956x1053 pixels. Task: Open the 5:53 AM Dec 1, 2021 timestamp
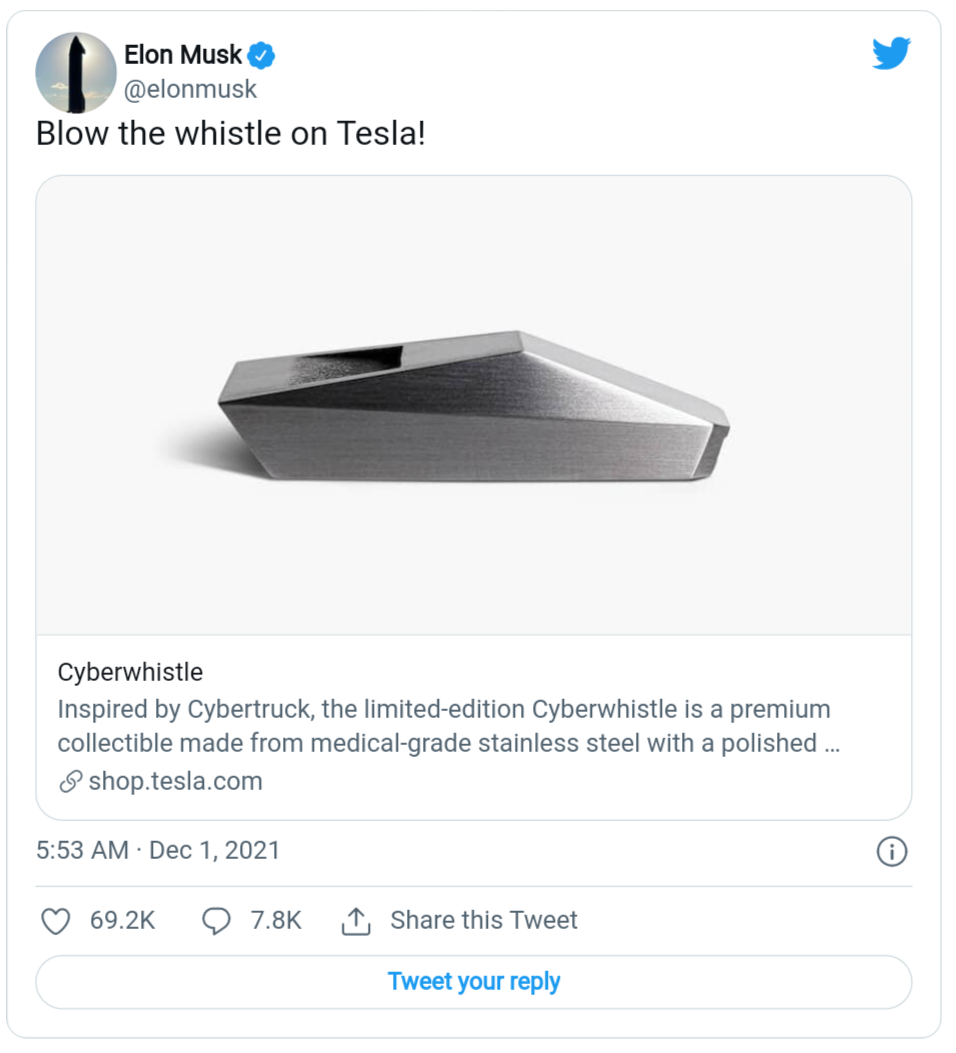click(x=158, y=850)
